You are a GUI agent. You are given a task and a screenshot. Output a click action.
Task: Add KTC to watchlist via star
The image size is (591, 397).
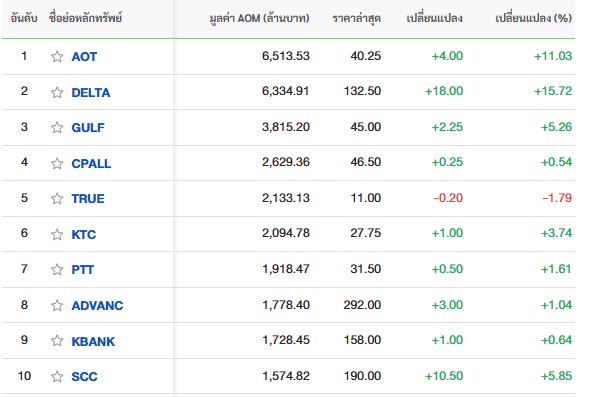[x=57, y=234]
